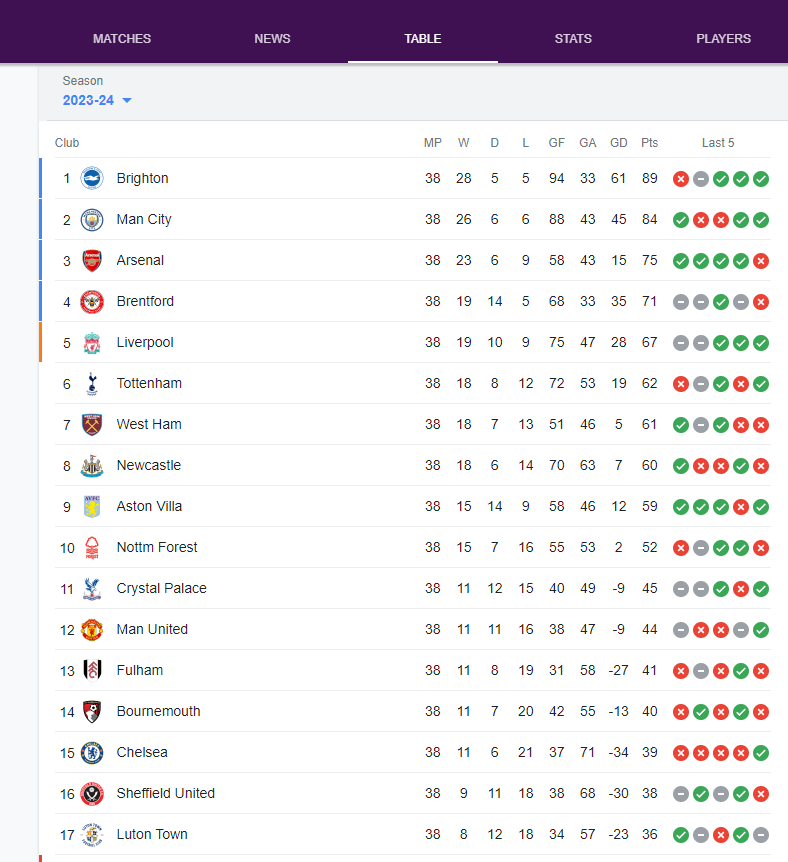Click the Man City club crest

pyautogui.click(x=92, y=220)
